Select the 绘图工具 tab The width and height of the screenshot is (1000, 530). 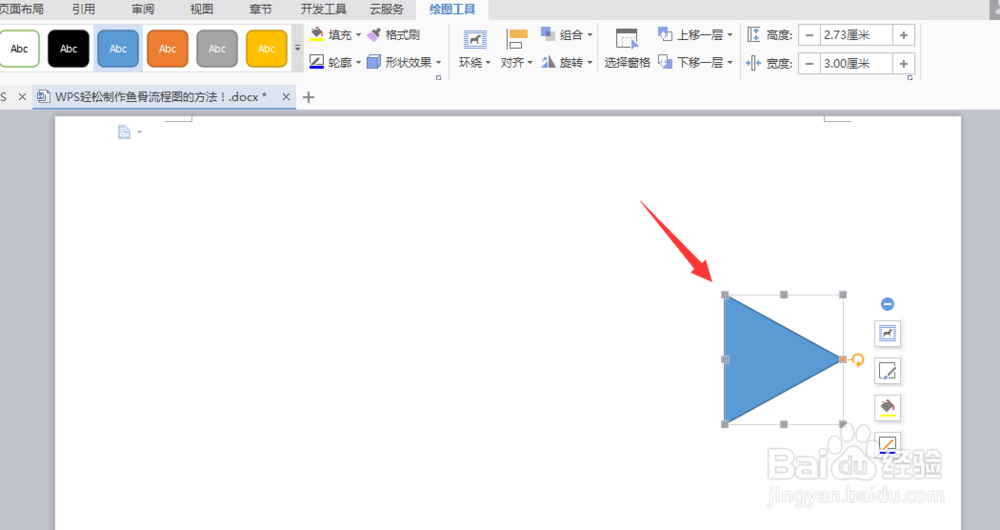452,10
